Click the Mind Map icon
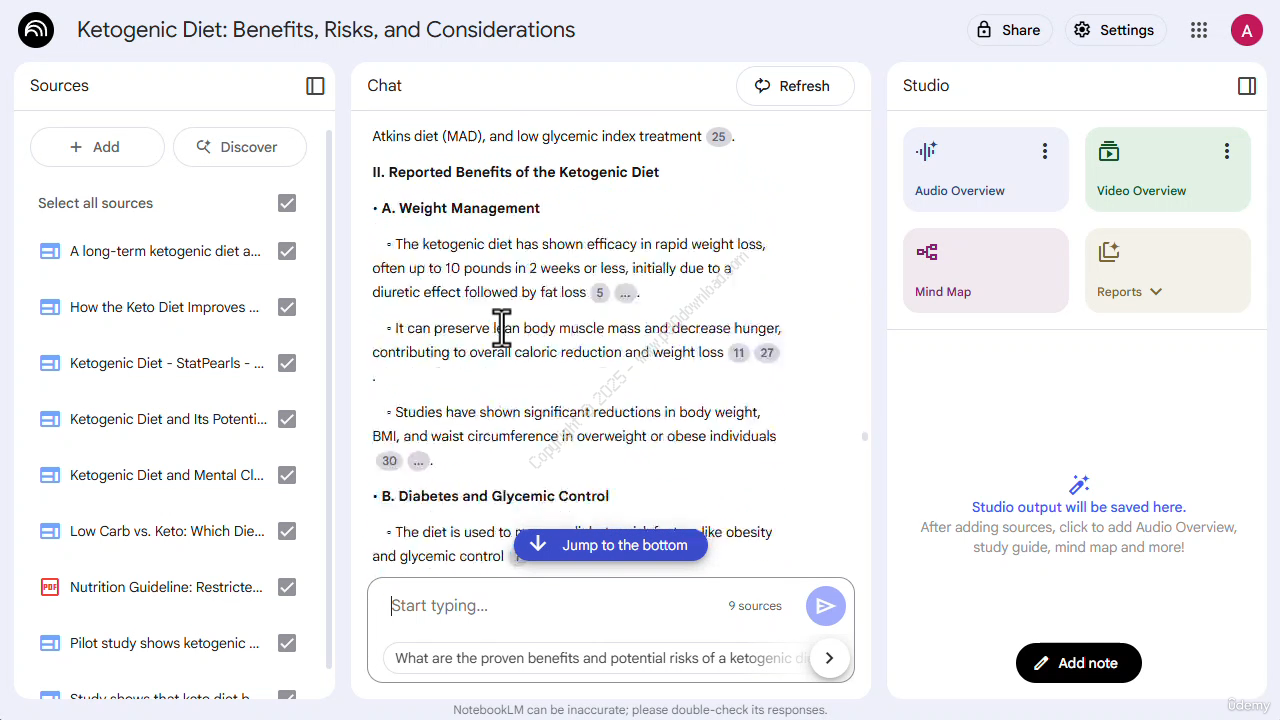The width and height of the screenshot is (1280, 720). 927,252
